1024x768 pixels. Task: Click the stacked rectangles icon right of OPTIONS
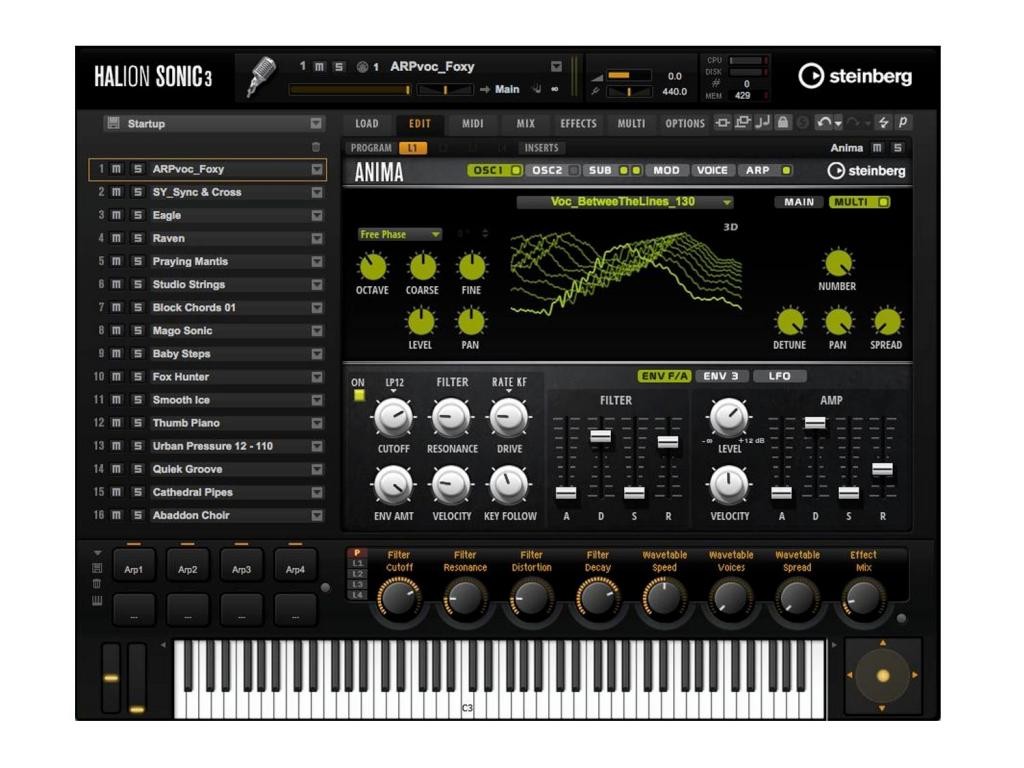[x=743, y=122]
